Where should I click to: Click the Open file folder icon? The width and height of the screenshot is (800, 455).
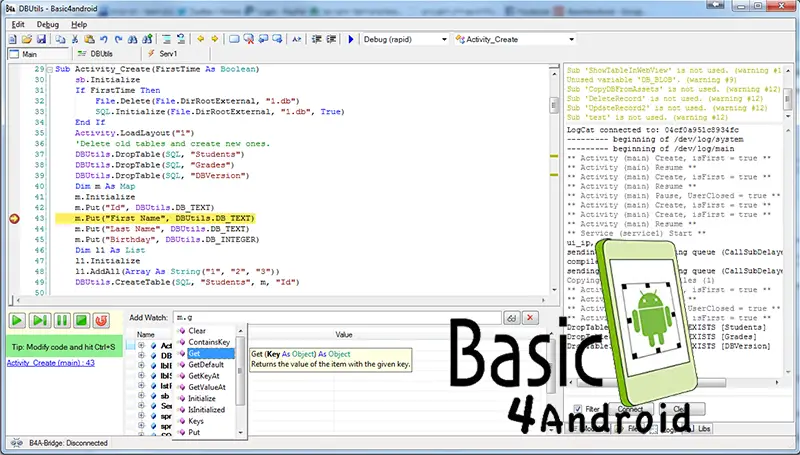point(25,40)
